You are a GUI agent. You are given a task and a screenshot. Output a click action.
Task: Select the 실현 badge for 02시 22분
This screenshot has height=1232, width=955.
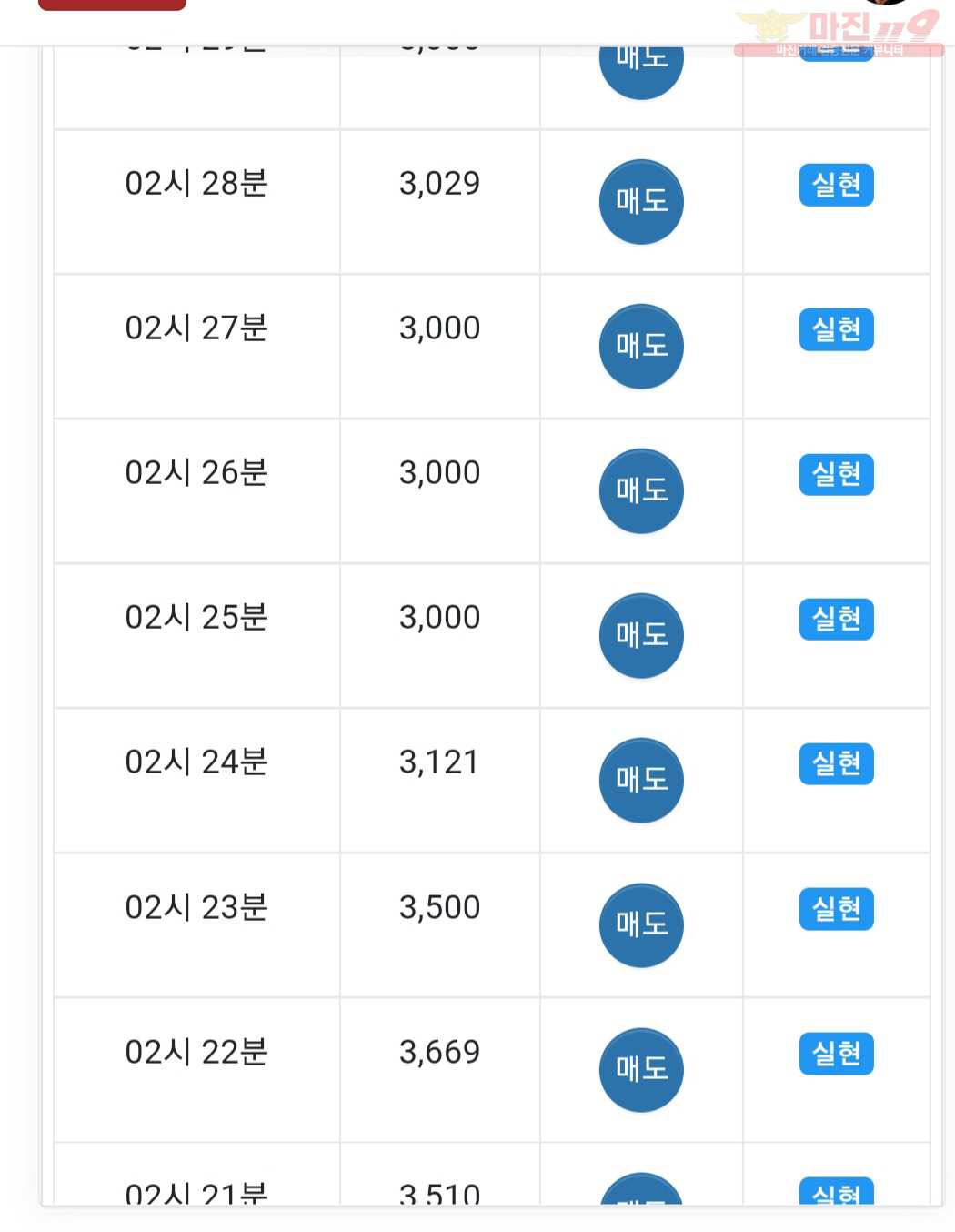[x=837, y=1054]
